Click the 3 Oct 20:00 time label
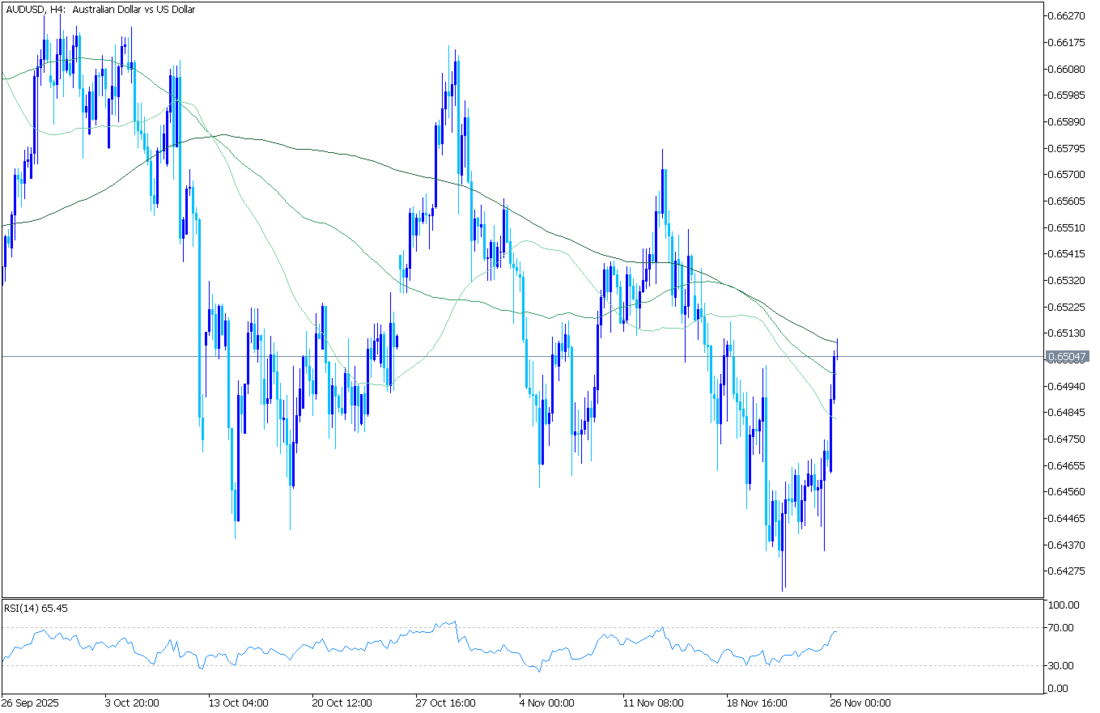The width and height of the screenshot is (1100, 713). click(x=134, y=702)
